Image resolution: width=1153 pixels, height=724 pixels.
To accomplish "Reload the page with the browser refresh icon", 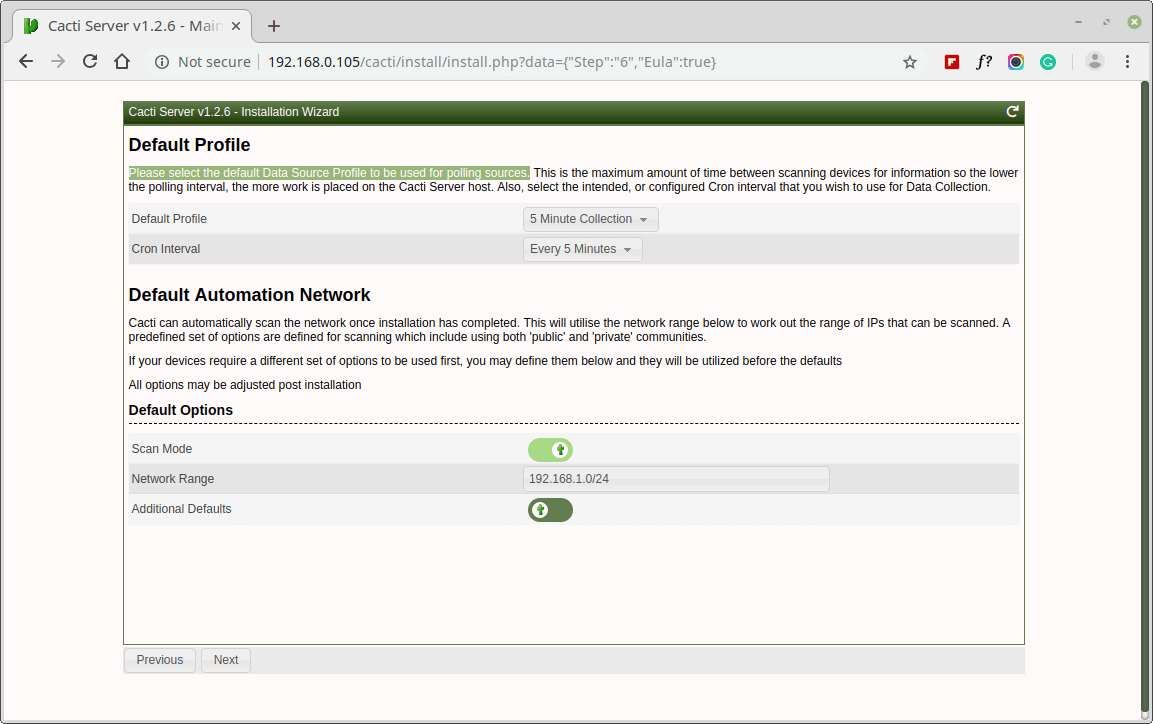I will (90, 62).
